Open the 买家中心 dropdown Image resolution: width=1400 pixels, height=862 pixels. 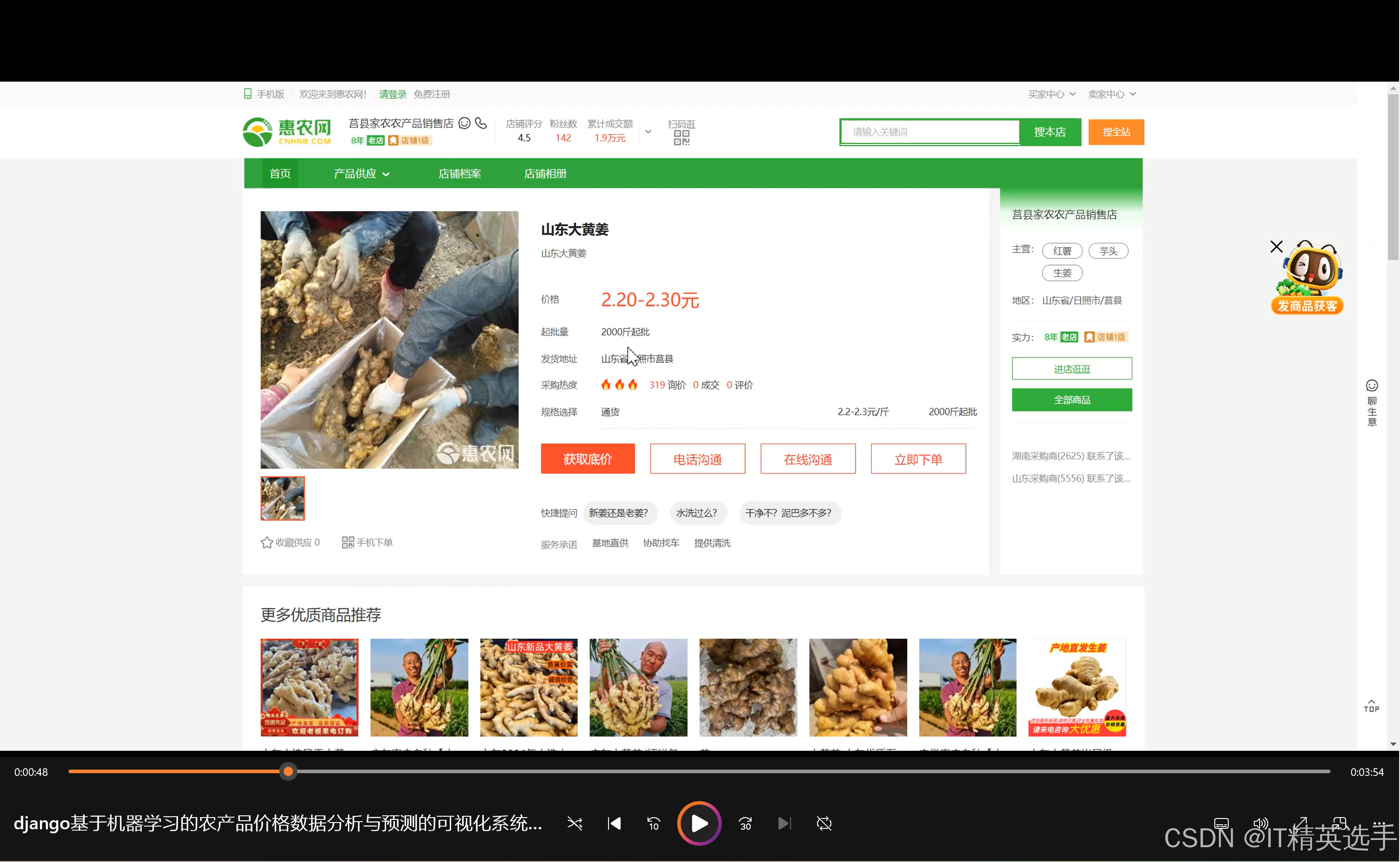pos(1051,94)
